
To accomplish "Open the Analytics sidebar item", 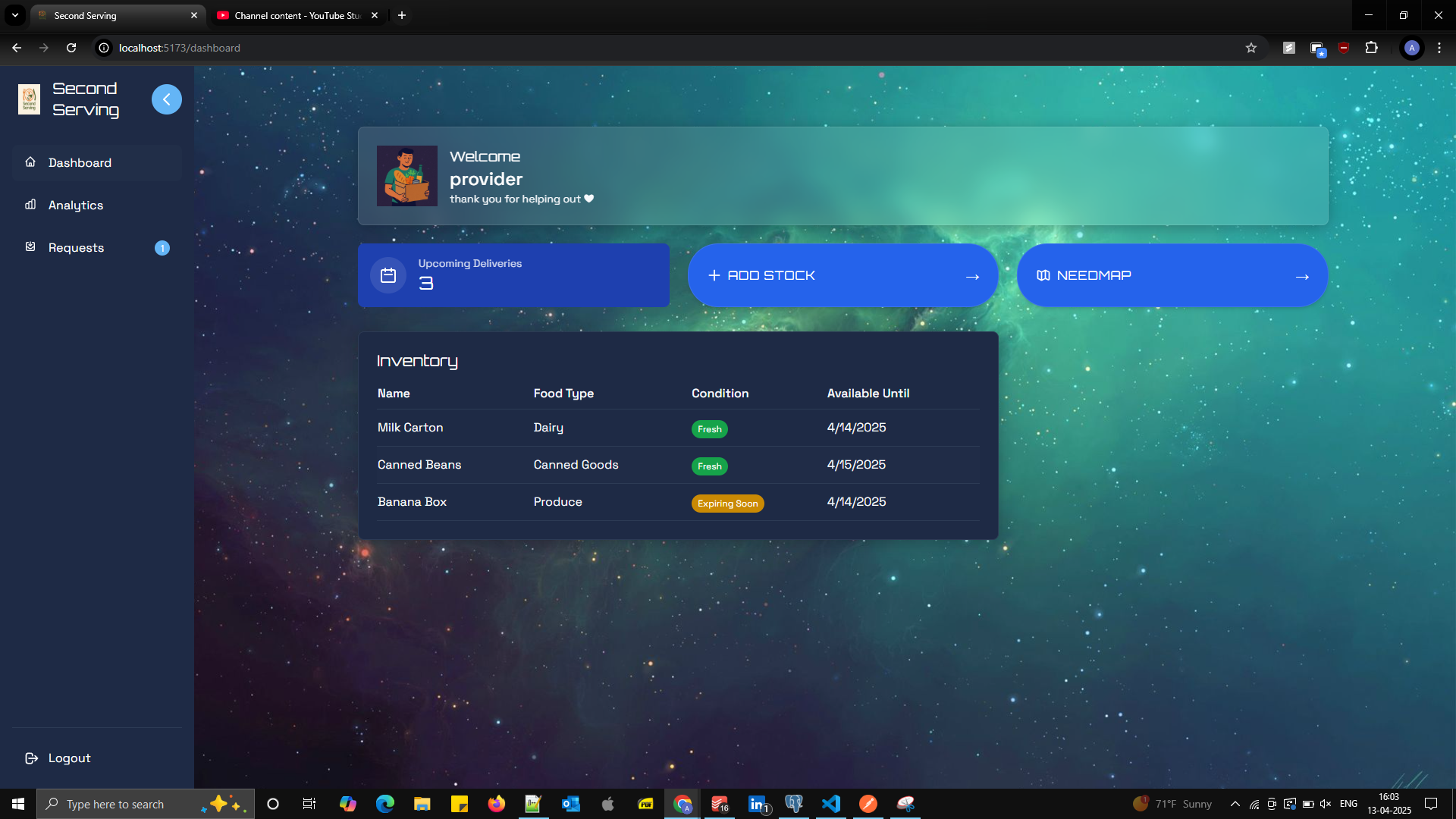I will point(76,206).
